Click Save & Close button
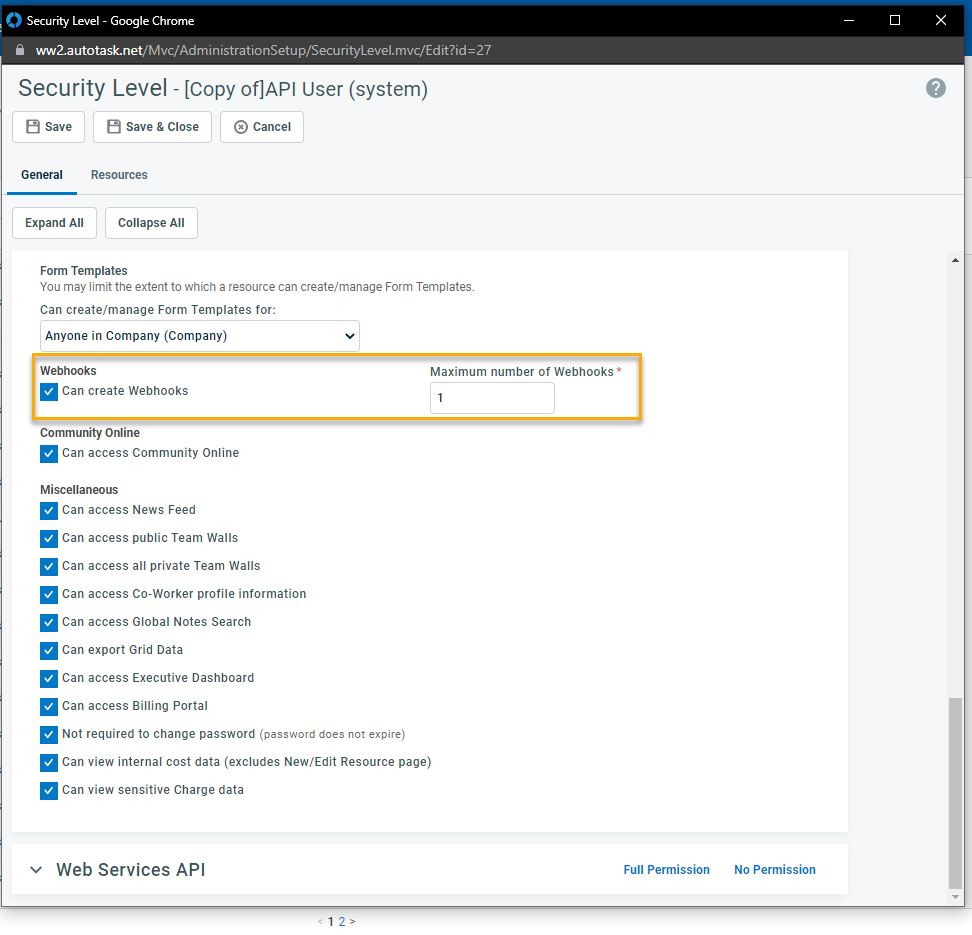 pyautogui.click(x=152, y=127)
